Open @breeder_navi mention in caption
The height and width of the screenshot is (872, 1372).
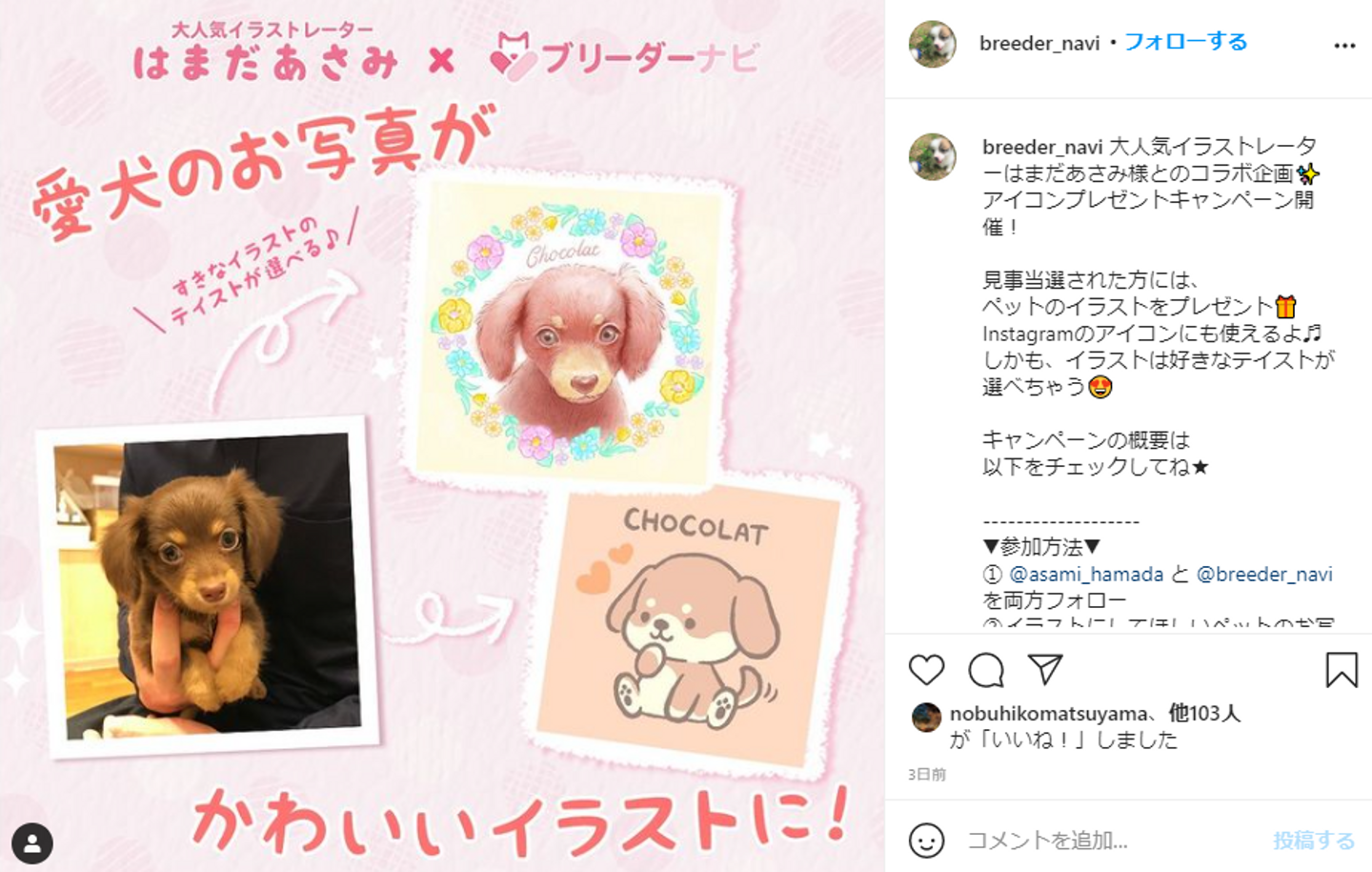1264,575
